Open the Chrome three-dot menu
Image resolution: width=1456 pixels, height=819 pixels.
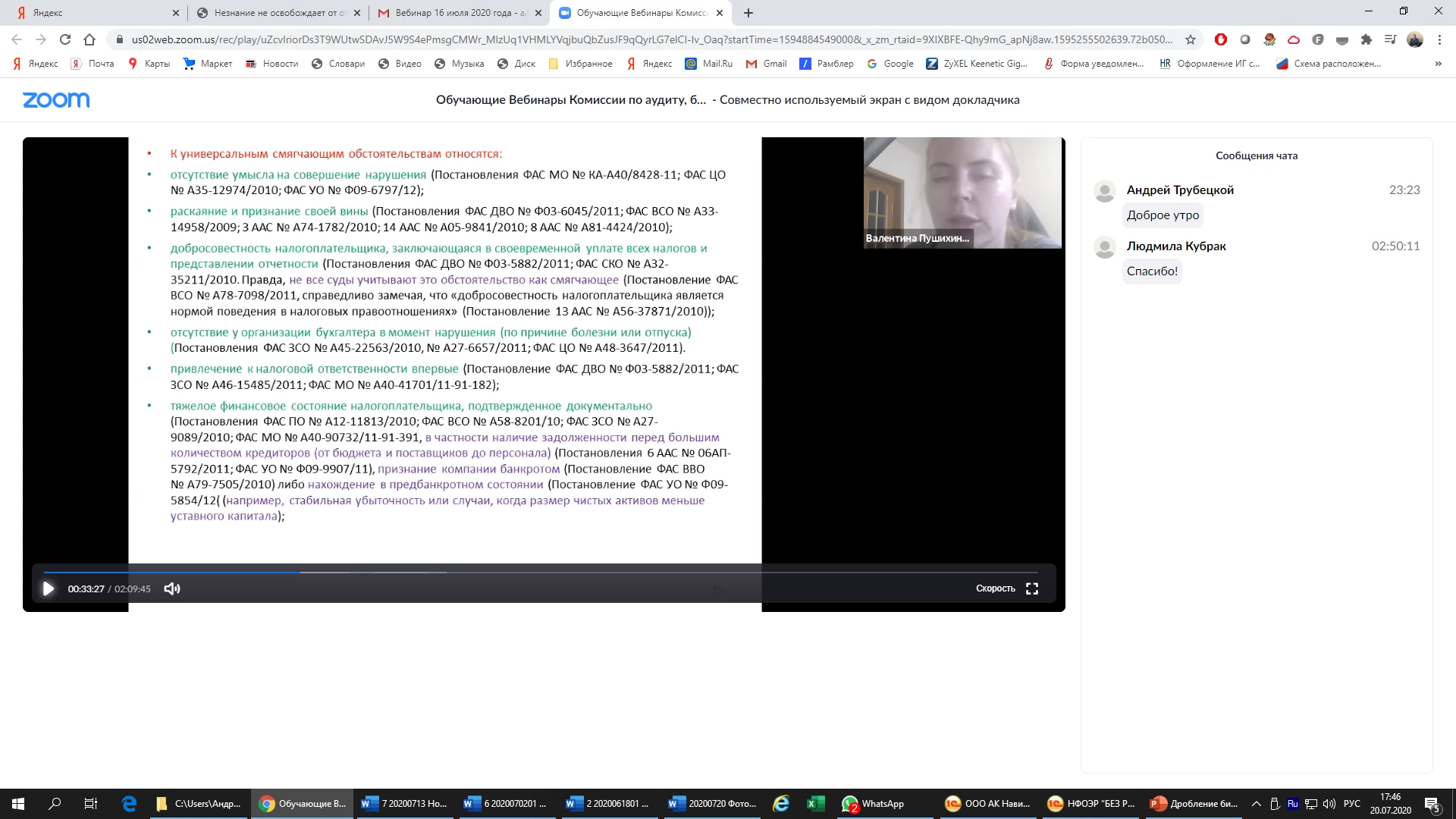pyautogui.click(x=1439, y=39)
